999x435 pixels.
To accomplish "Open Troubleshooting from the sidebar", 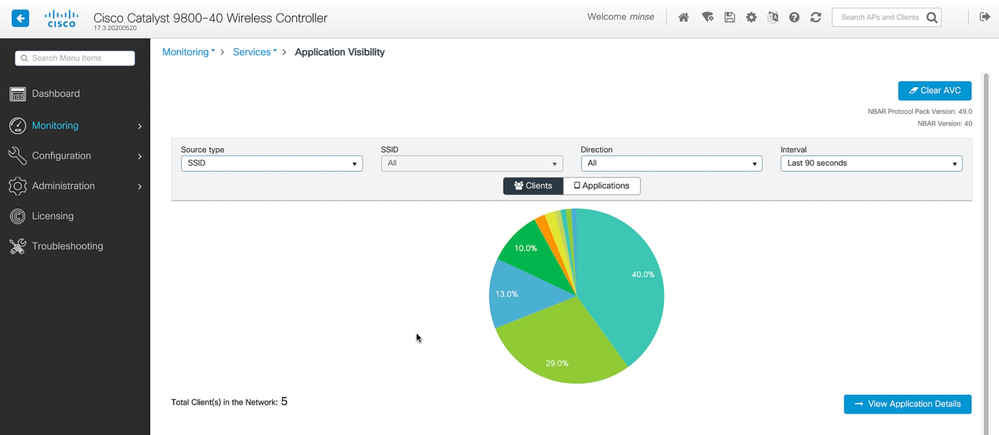I will coord(68,246).
